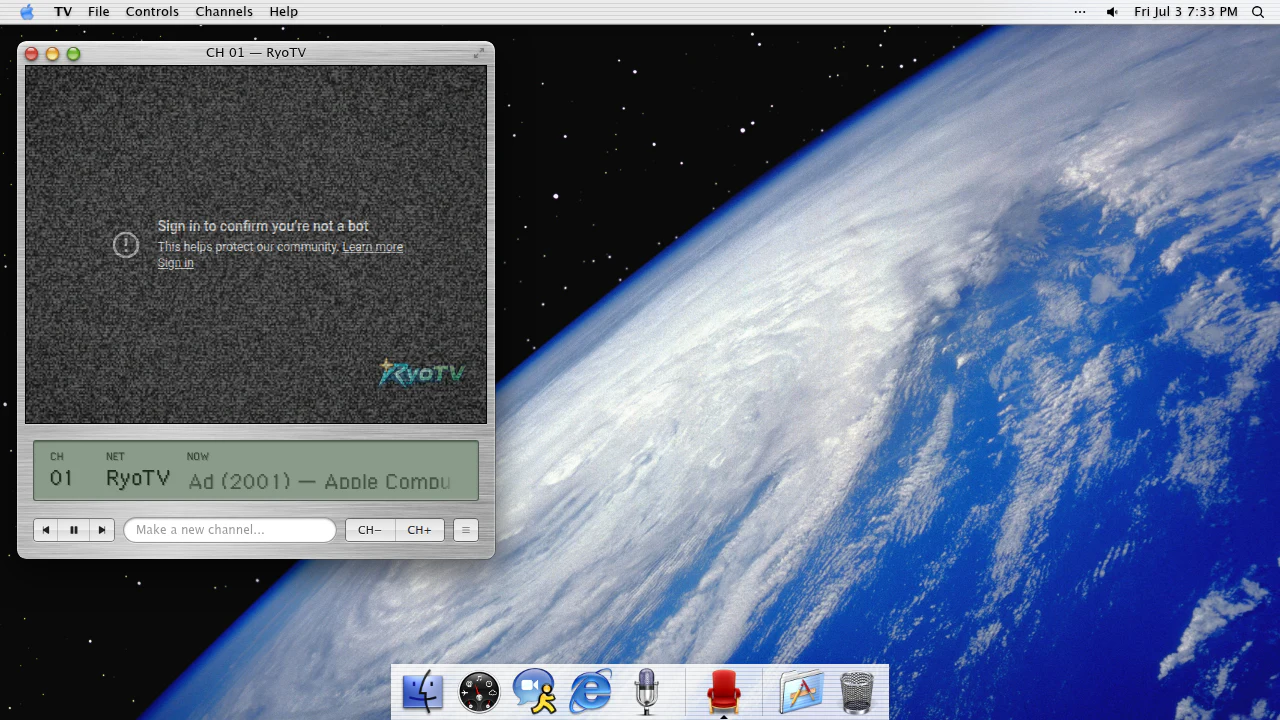1280x720 pixels.
Task: Launch the Safari compass icon in dock
Action: (479, 691)
